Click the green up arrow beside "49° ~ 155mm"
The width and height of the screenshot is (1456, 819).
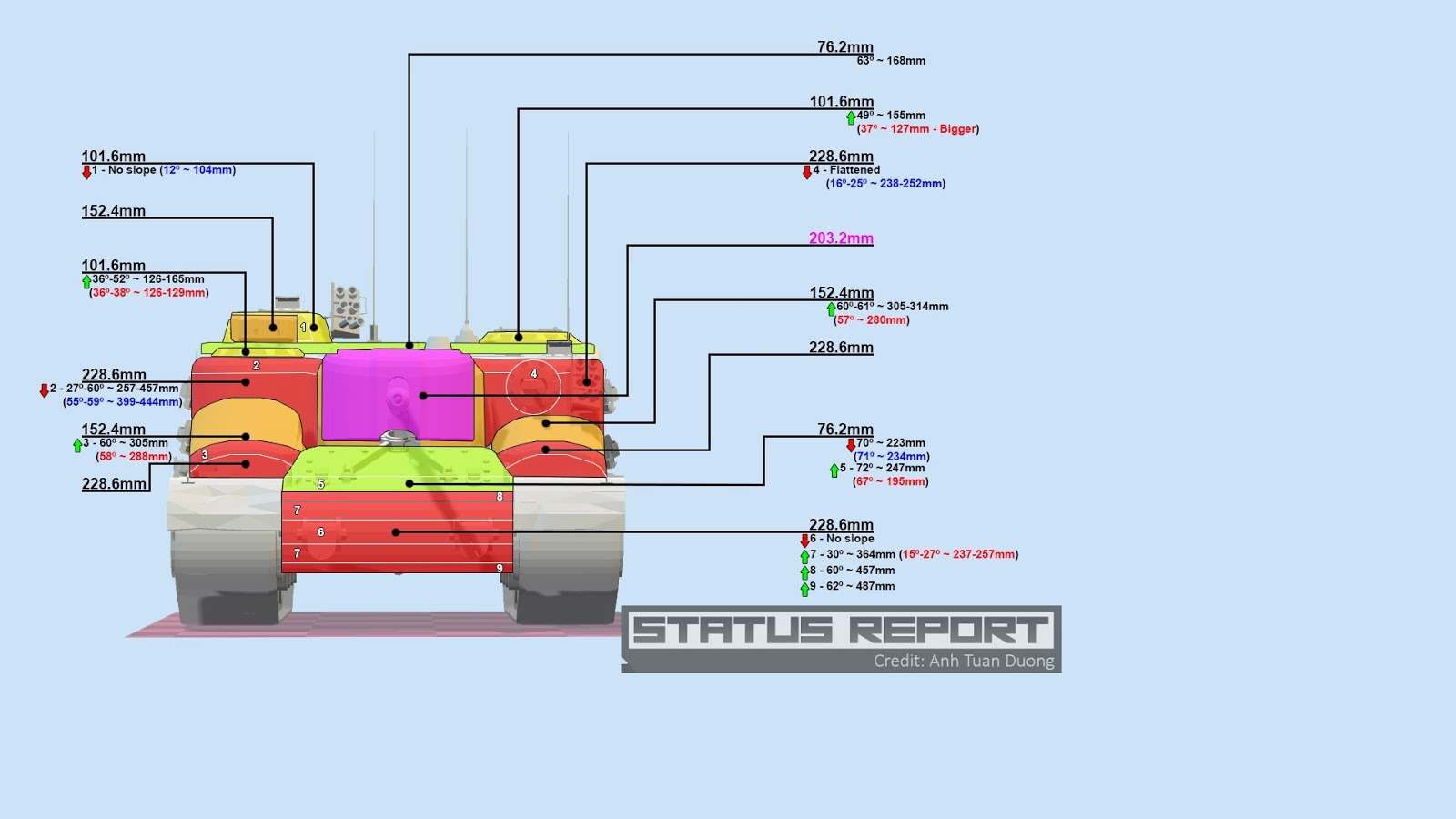(x=851, y=117)
